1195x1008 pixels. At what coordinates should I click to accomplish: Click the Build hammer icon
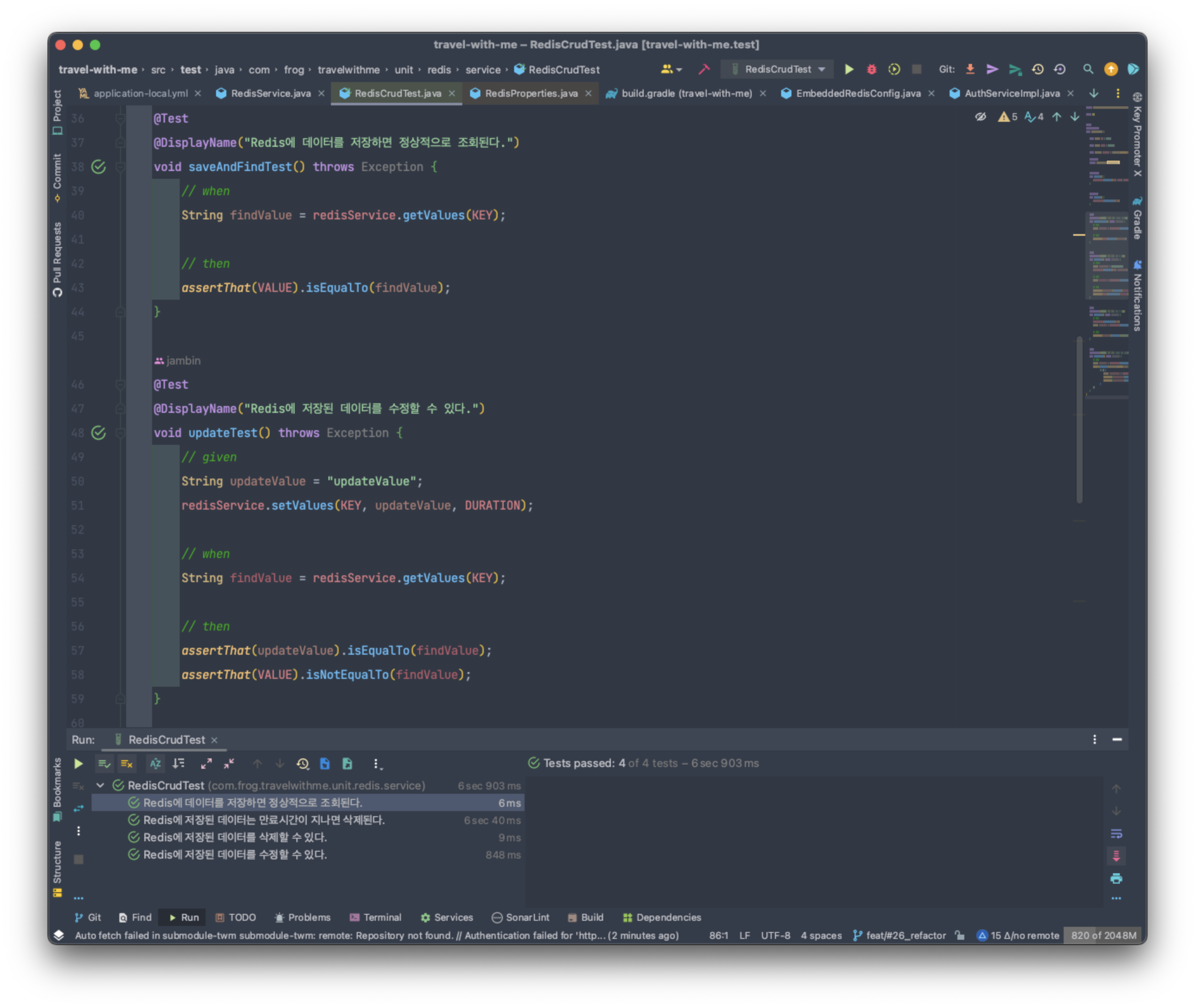pos(704,69)
